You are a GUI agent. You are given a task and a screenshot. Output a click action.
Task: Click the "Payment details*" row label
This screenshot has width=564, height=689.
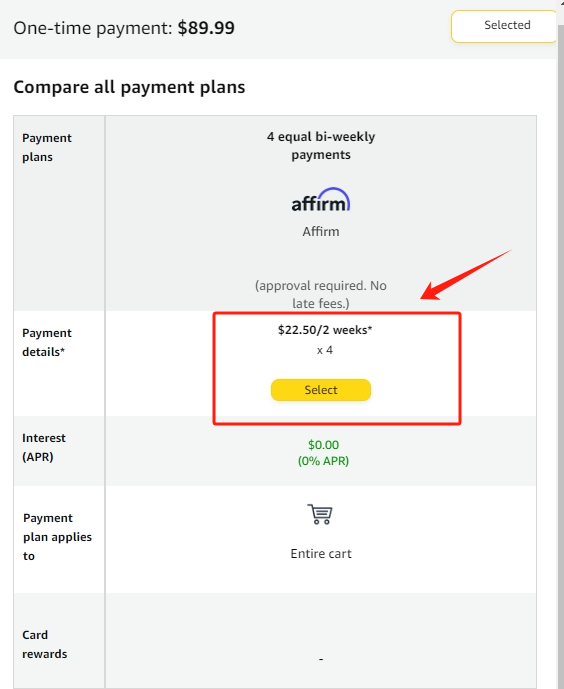tap(47, 342)
